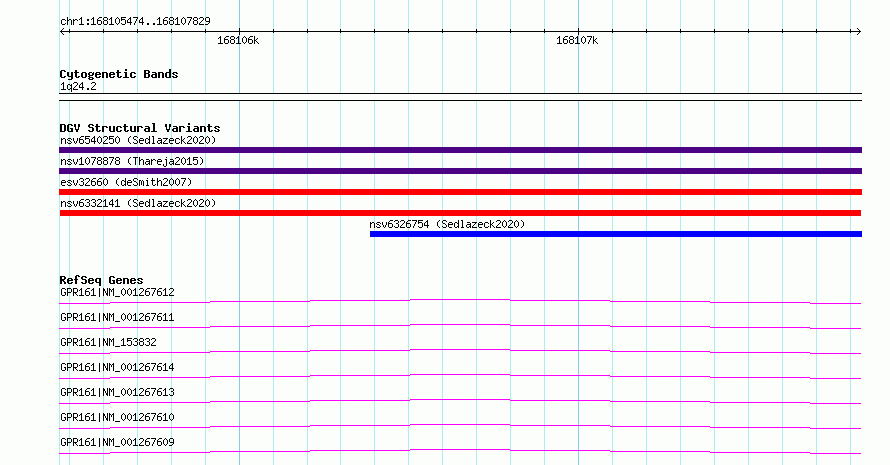Click the nsv6332141 (Sedlazeck2020) label
The image size is (890, 465).
click(138, 203)
